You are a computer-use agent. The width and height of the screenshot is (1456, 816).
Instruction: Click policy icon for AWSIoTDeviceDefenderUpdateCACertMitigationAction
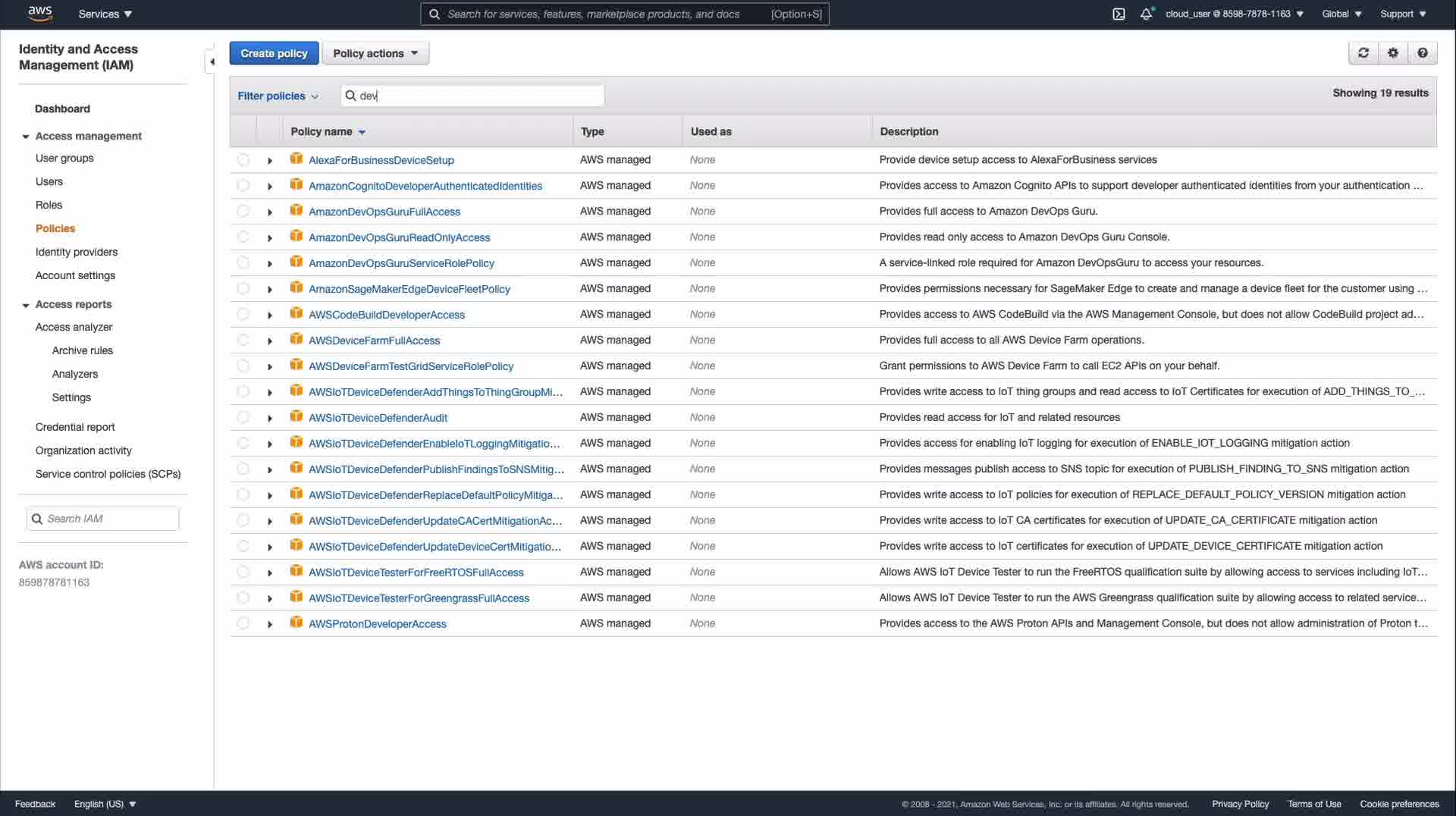297,520
